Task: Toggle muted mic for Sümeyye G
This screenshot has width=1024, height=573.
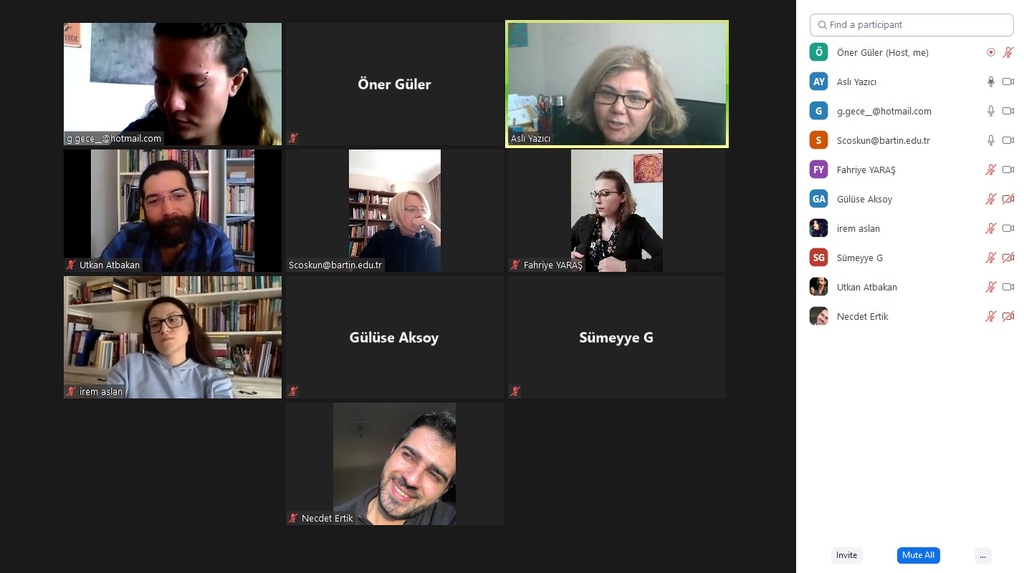Action: pos(991,258)
